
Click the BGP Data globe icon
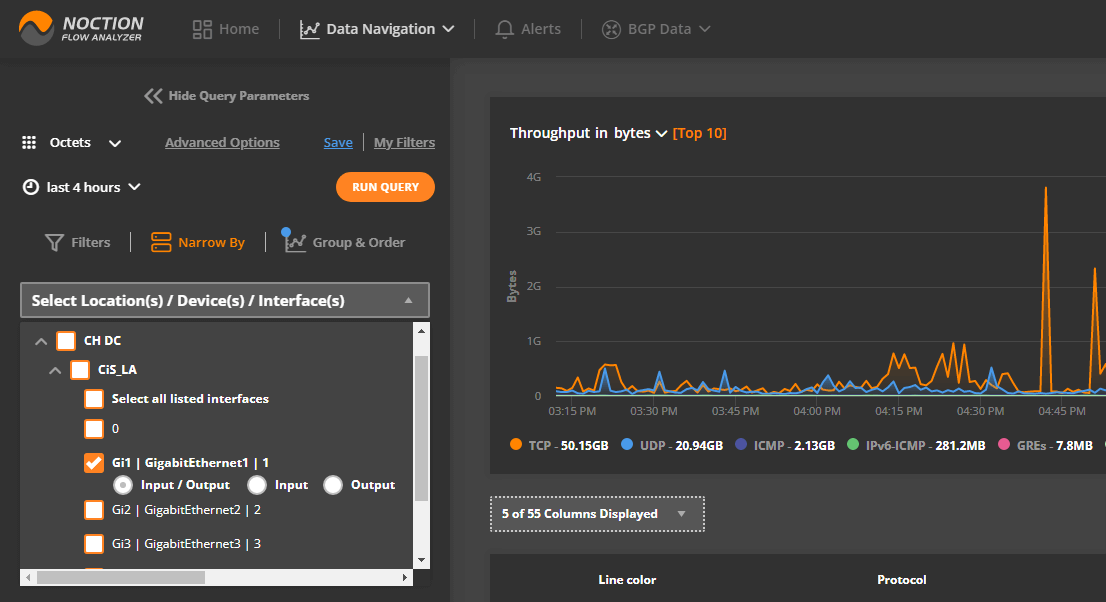(611, 29)
